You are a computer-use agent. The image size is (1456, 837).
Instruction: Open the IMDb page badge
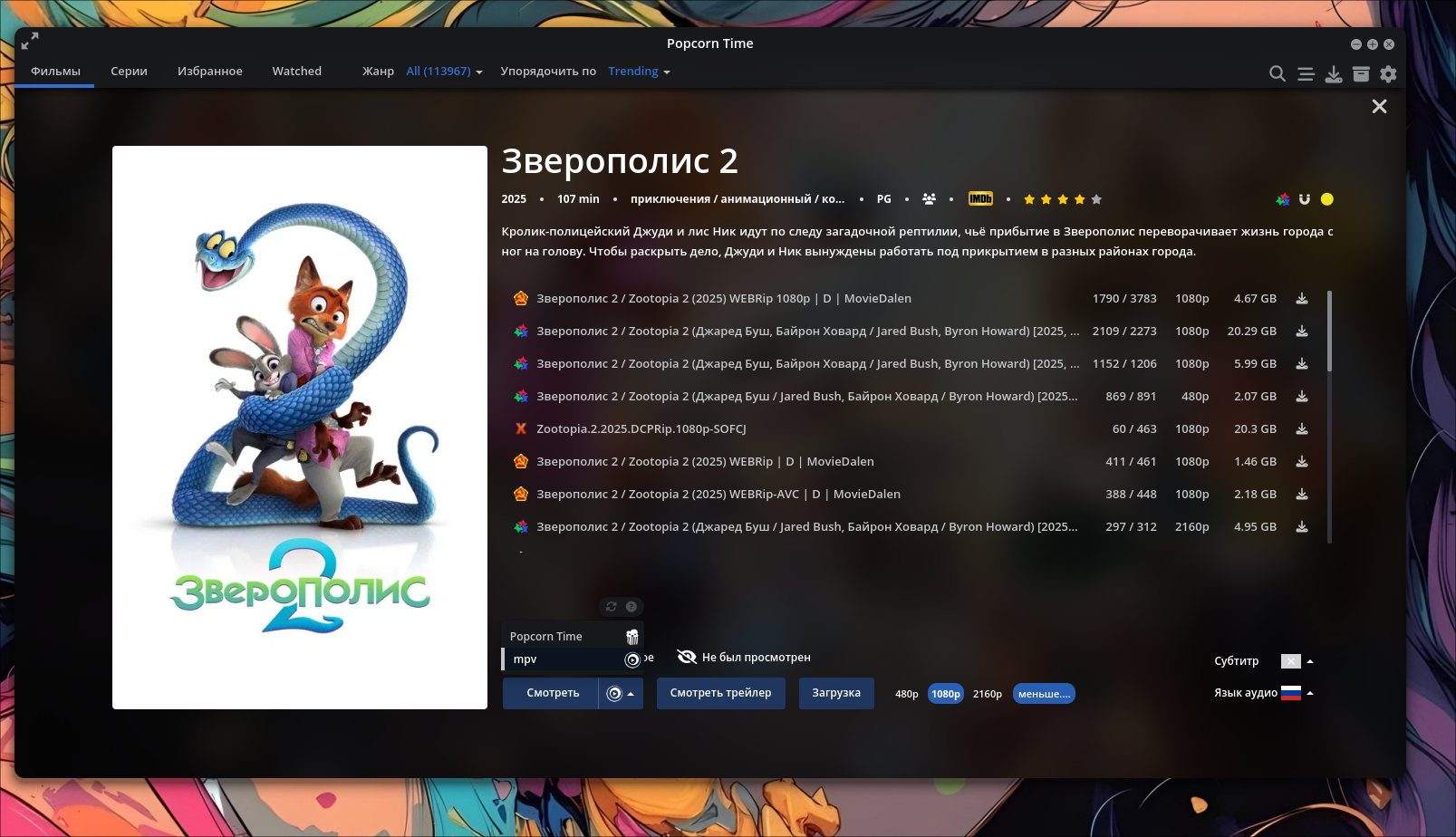[980, 199]
